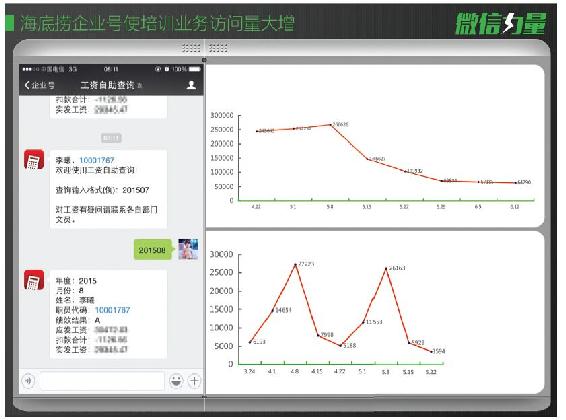Open the emoji smiley picker
The image size is (566, 420).
coord(176,381)
